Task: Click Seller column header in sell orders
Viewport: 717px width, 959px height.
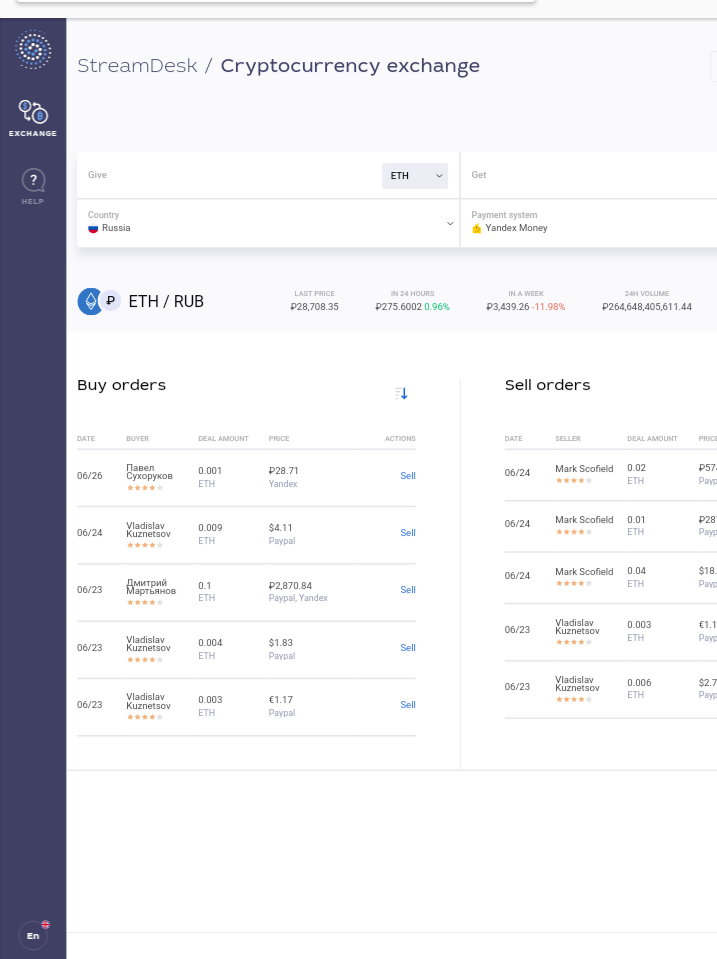Action: (568, 439)
